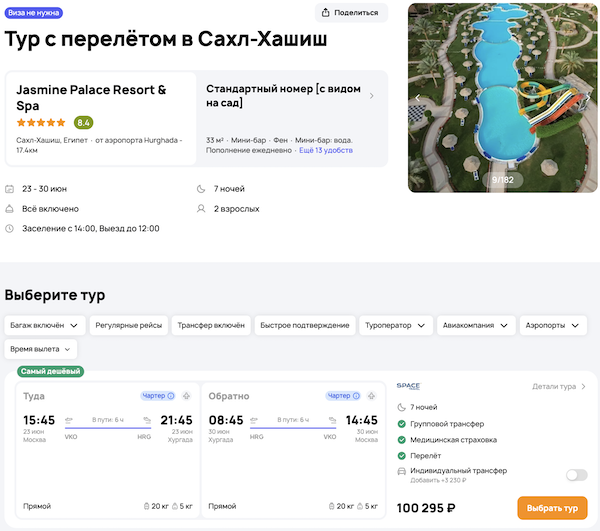The width and height of the screenshot is (600, 531).
Task: Click the airplane icon in the Туда card
Action: tap(184, 395)
